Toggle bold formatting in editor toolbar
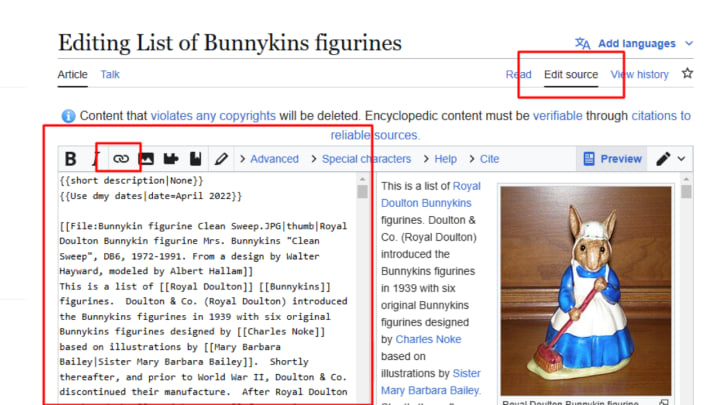Screen dimensions: 720x405 [x=70, y=159]
